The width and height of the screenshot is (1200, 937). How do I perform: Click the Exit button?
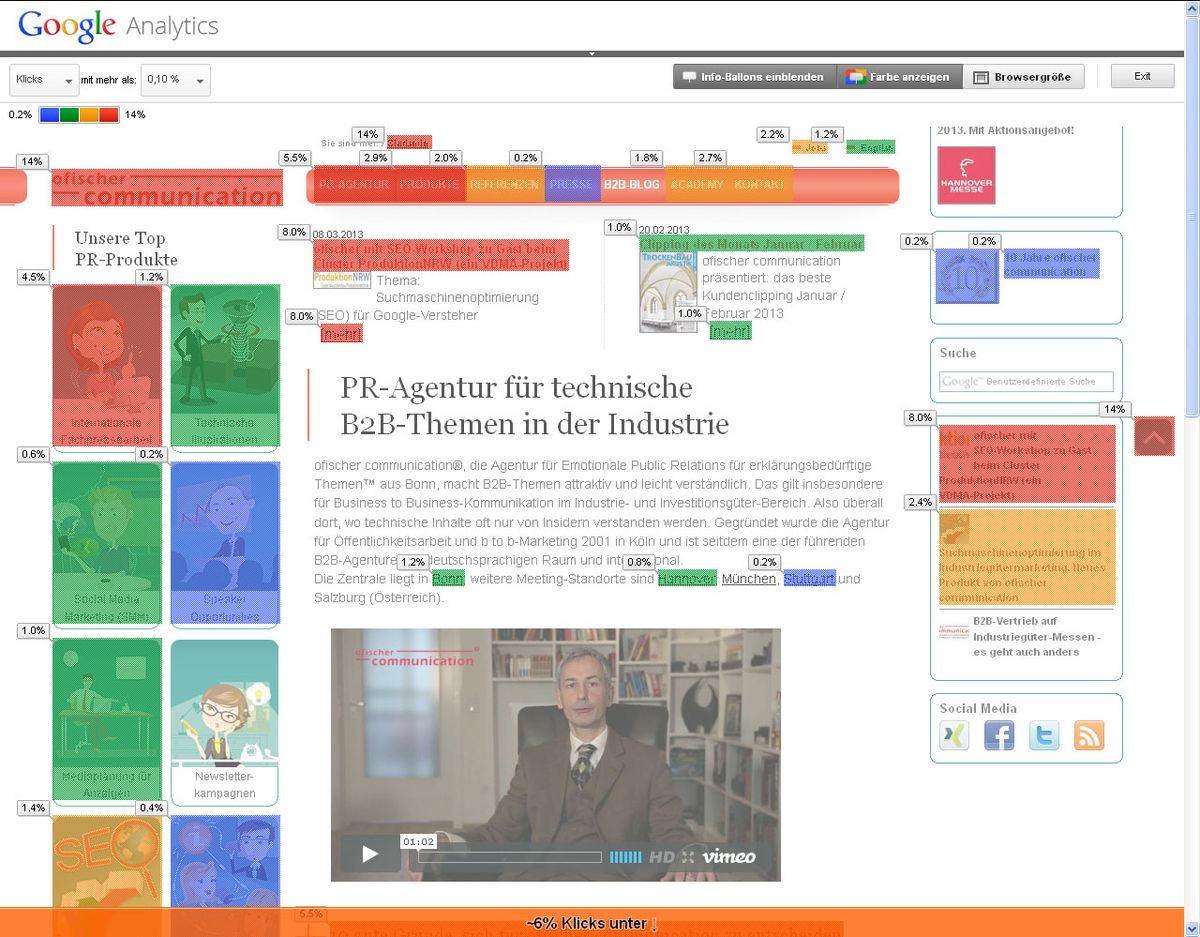point(1142,77)
